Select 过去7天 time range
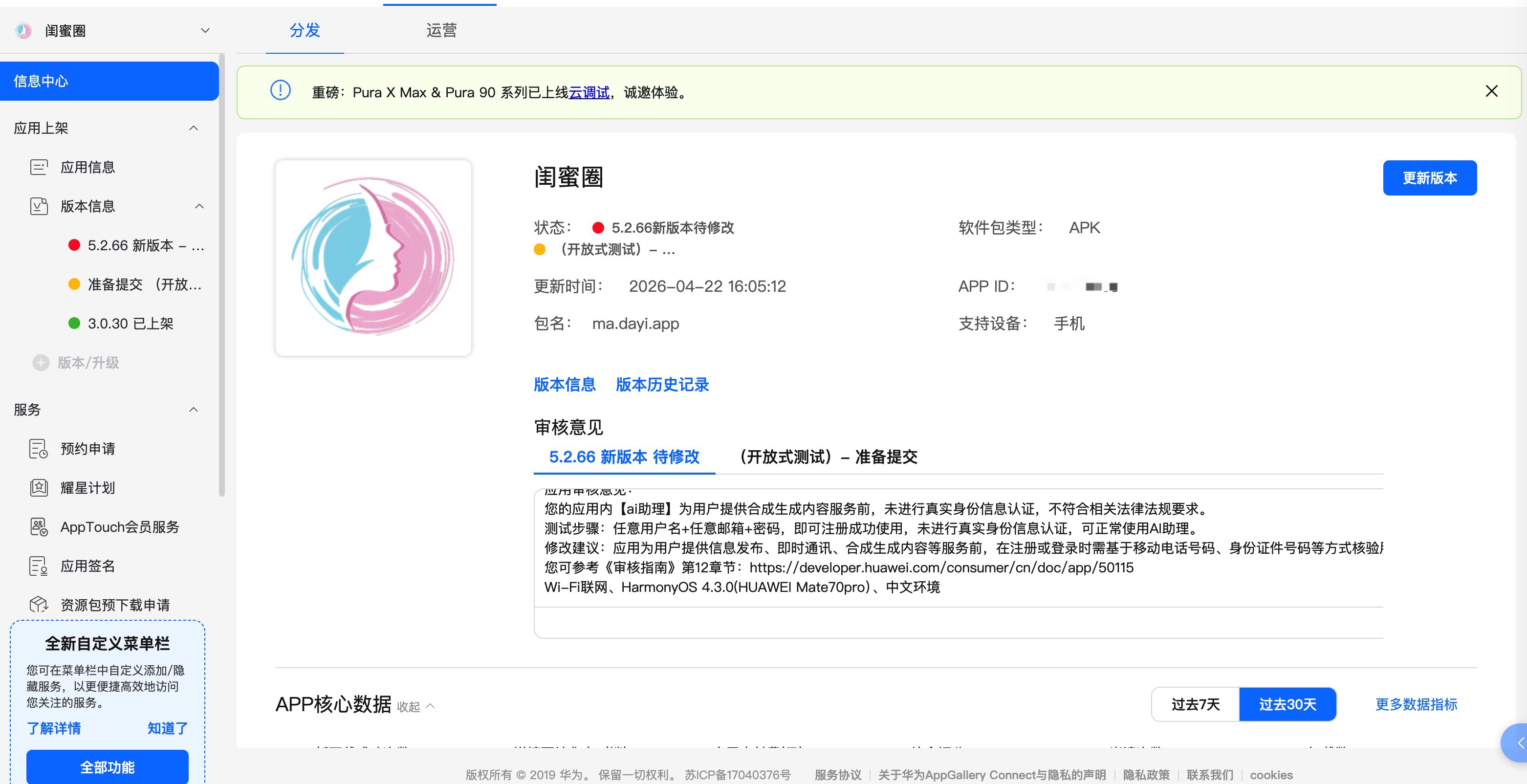The height and width of the screenshot is (784, 1527). 1195,704
